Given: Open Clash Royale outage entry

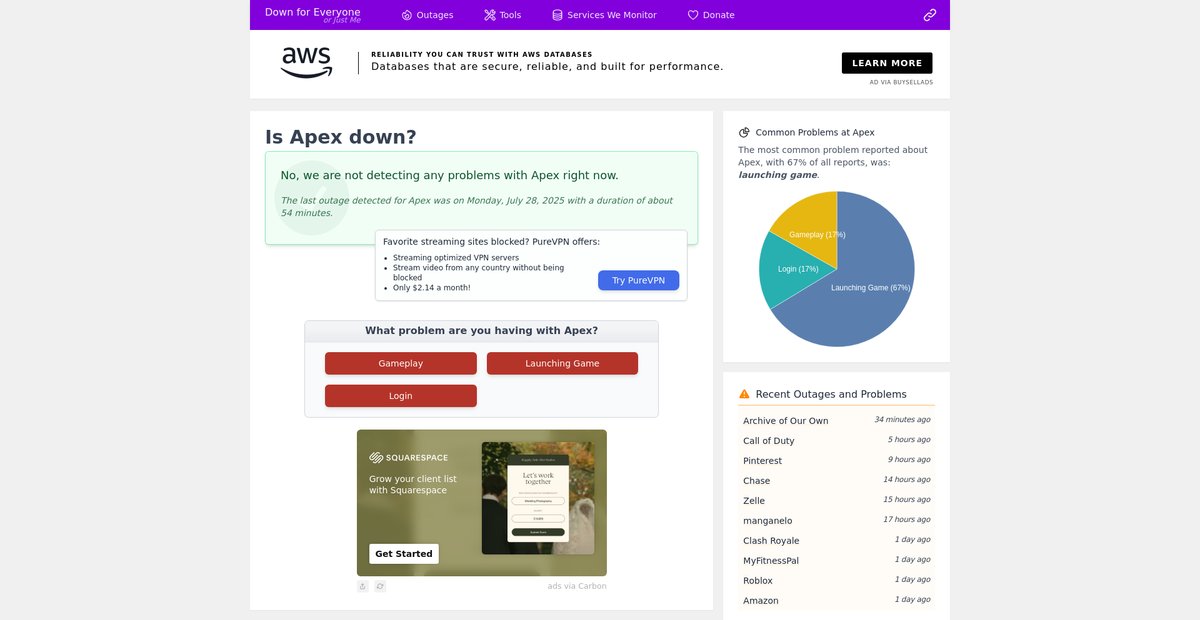Looking at the screenshot, I should [836, 540].
